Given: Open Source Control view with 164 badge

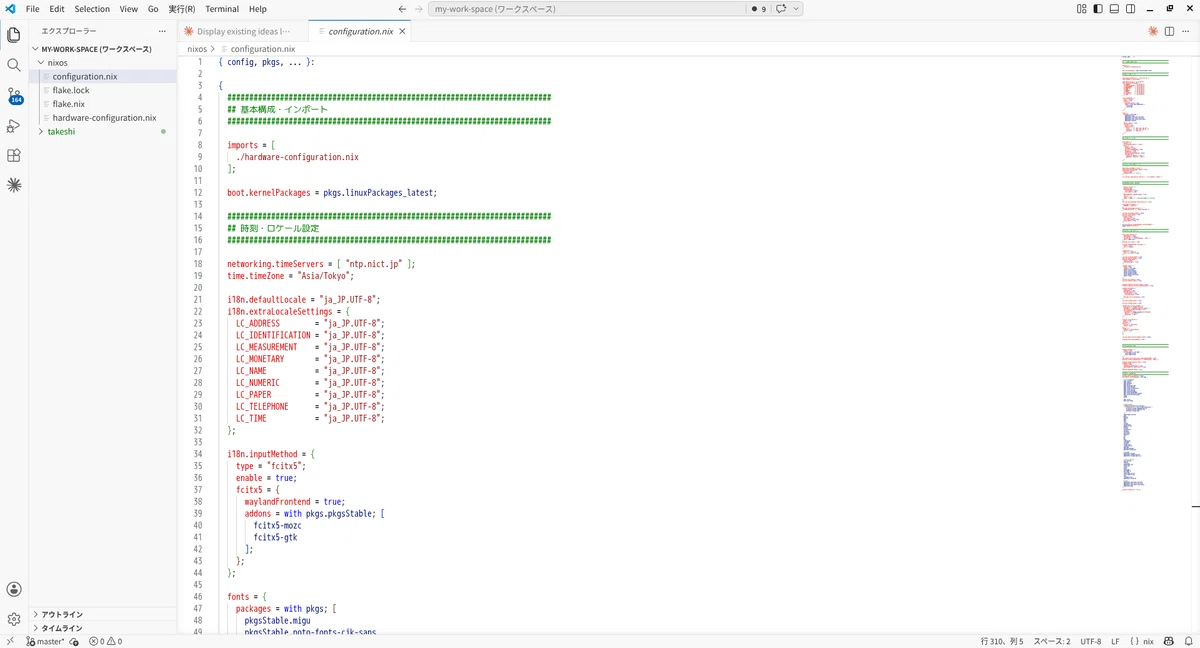Looking at the screenshot, I should (x=14, y=96).
